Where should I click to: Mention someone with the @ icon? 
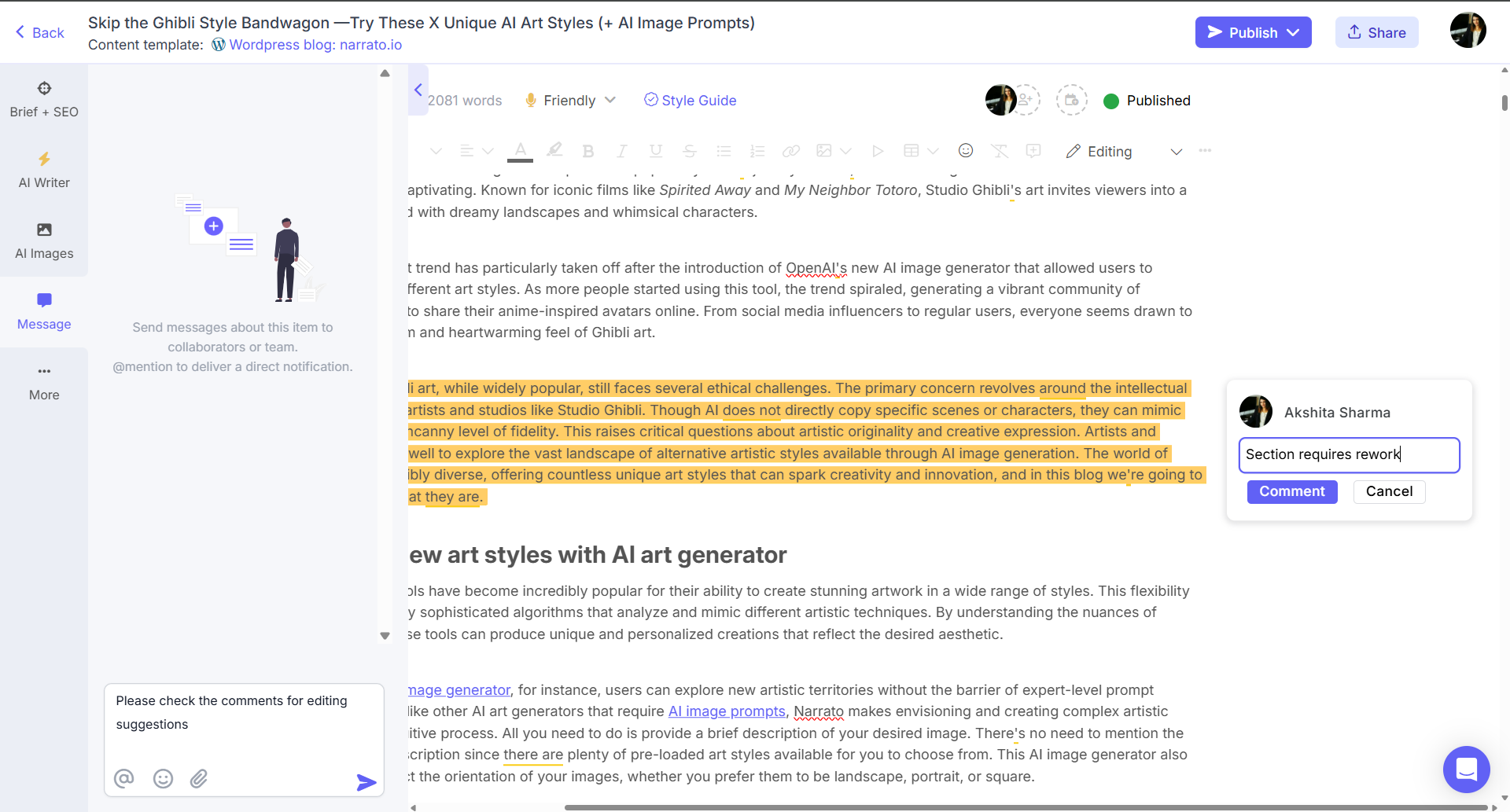tap(124, 779)
